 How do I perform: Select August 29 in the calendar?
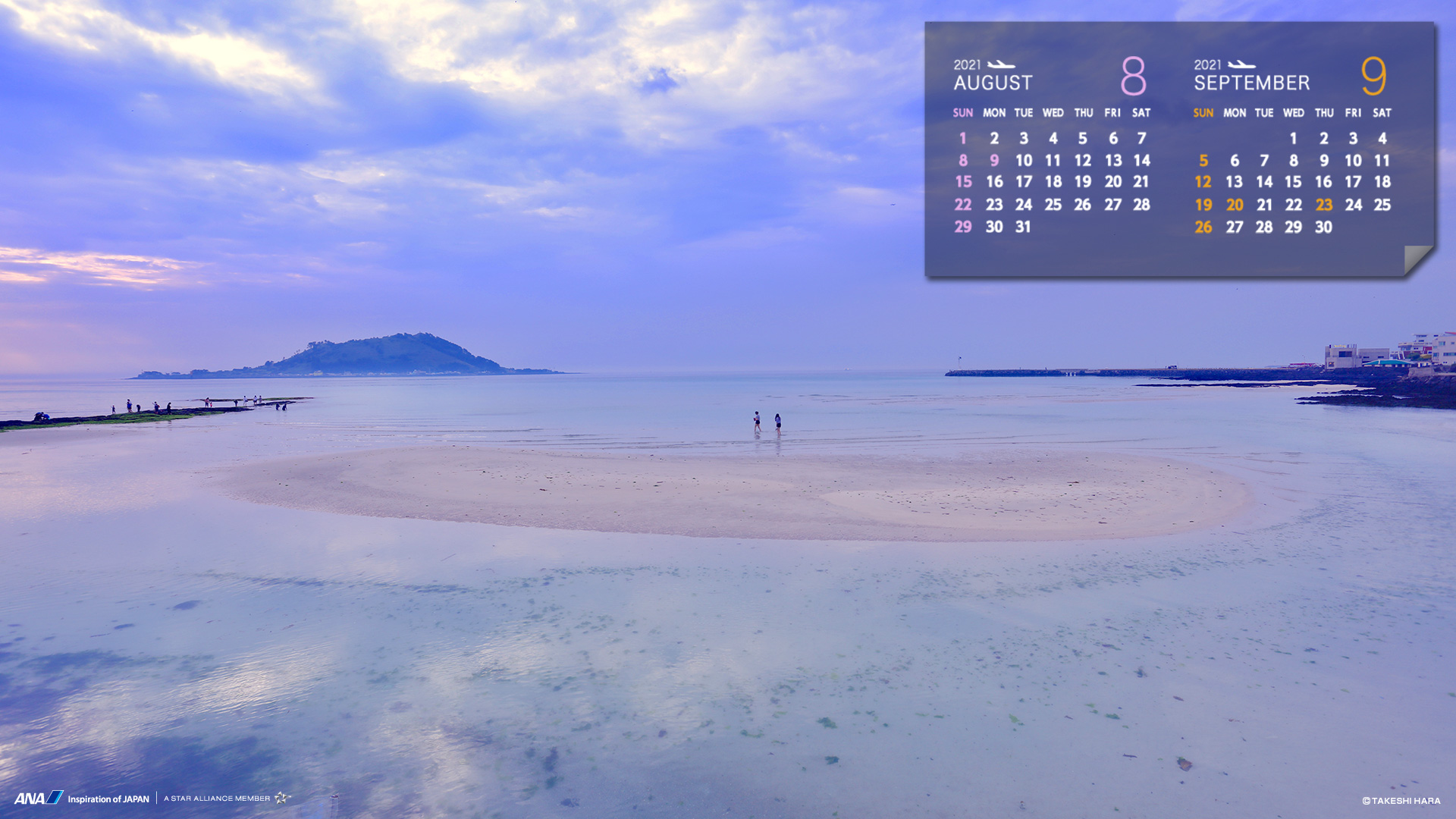coord(963,227)
